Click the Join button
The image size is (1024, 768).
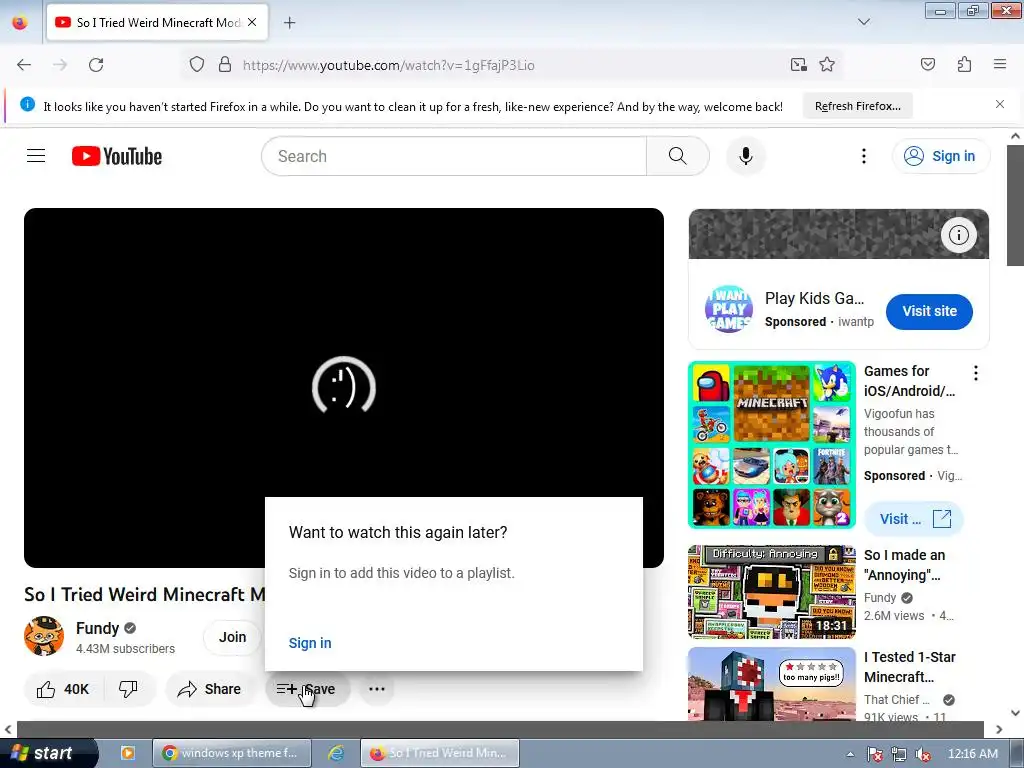(x=232, y=637)
